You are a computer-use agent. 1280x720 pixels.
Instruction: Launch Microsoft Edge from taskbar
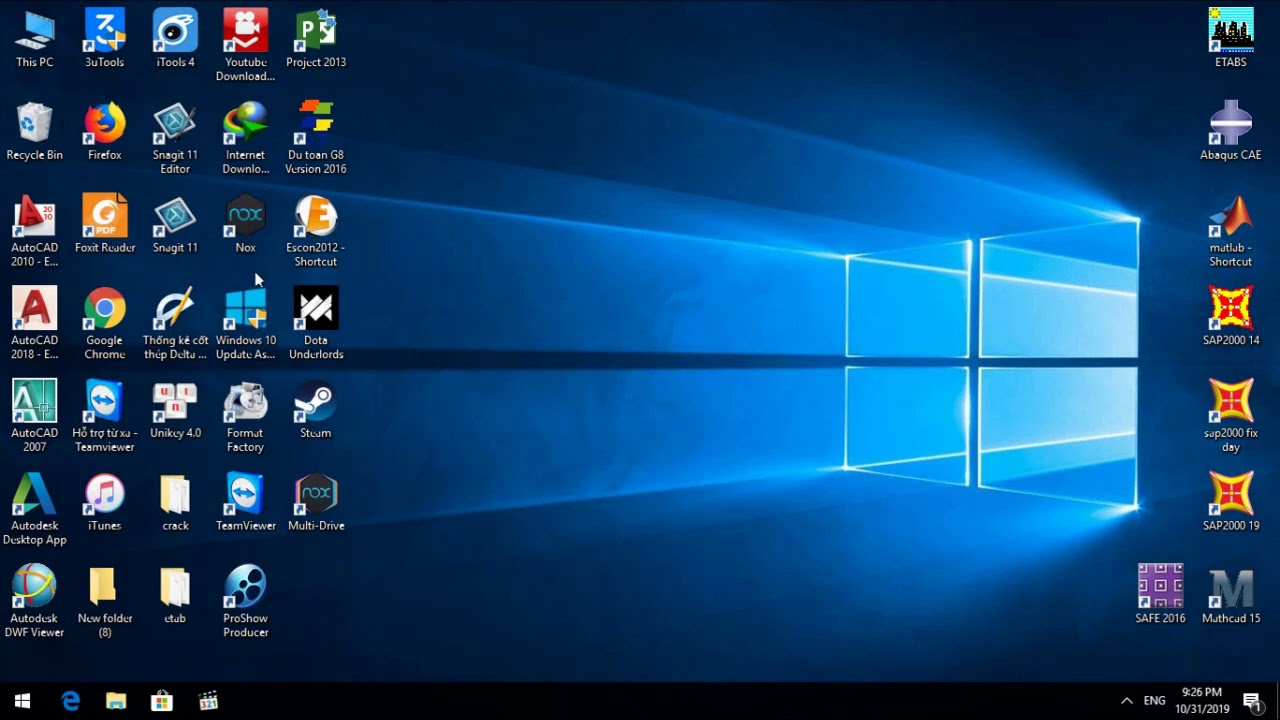tap(70, 701)
